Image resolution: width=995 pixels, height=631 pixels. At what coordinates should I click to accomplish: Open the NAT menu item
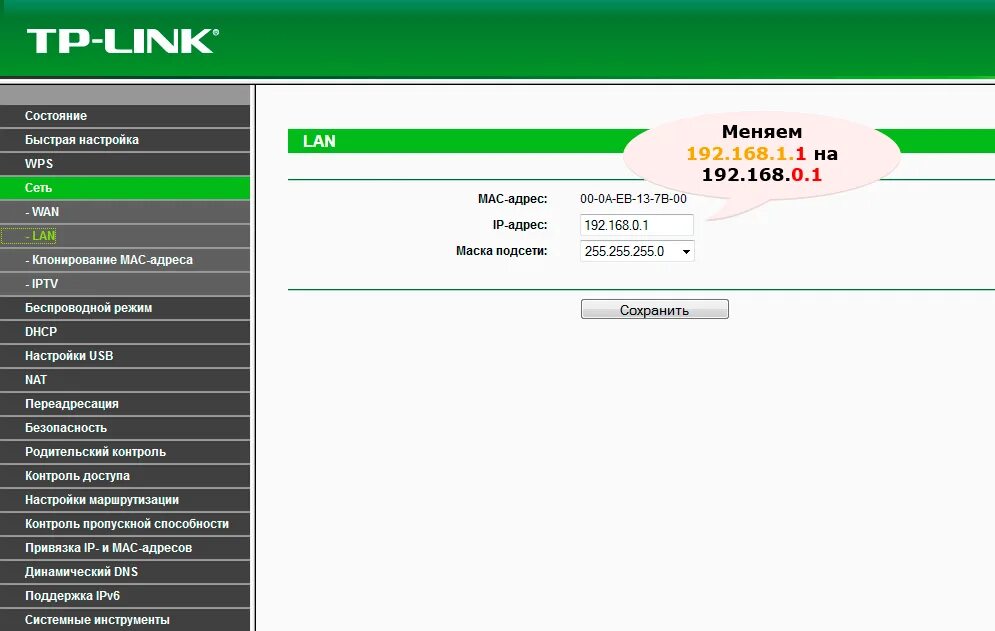tap(125, 380)
